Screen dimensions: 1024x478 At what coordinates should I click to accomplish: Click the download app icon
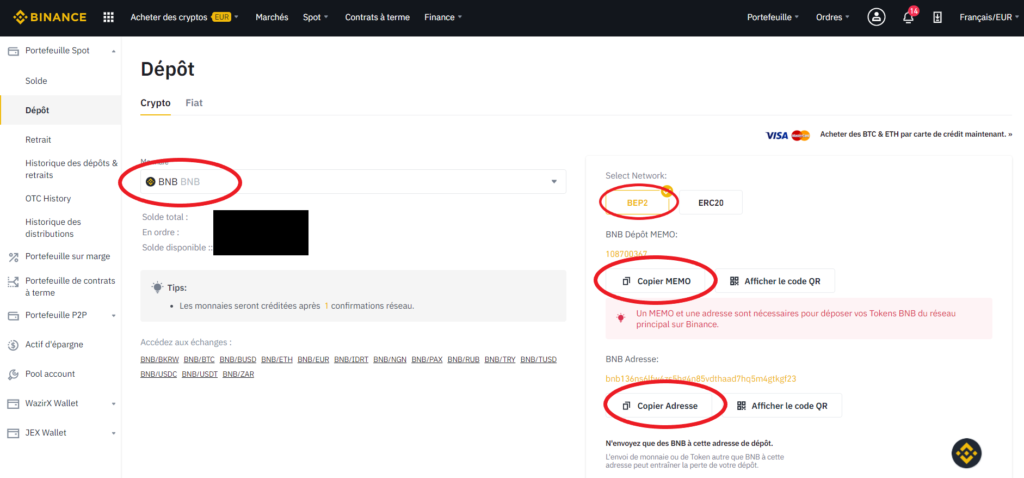(938, 18)
